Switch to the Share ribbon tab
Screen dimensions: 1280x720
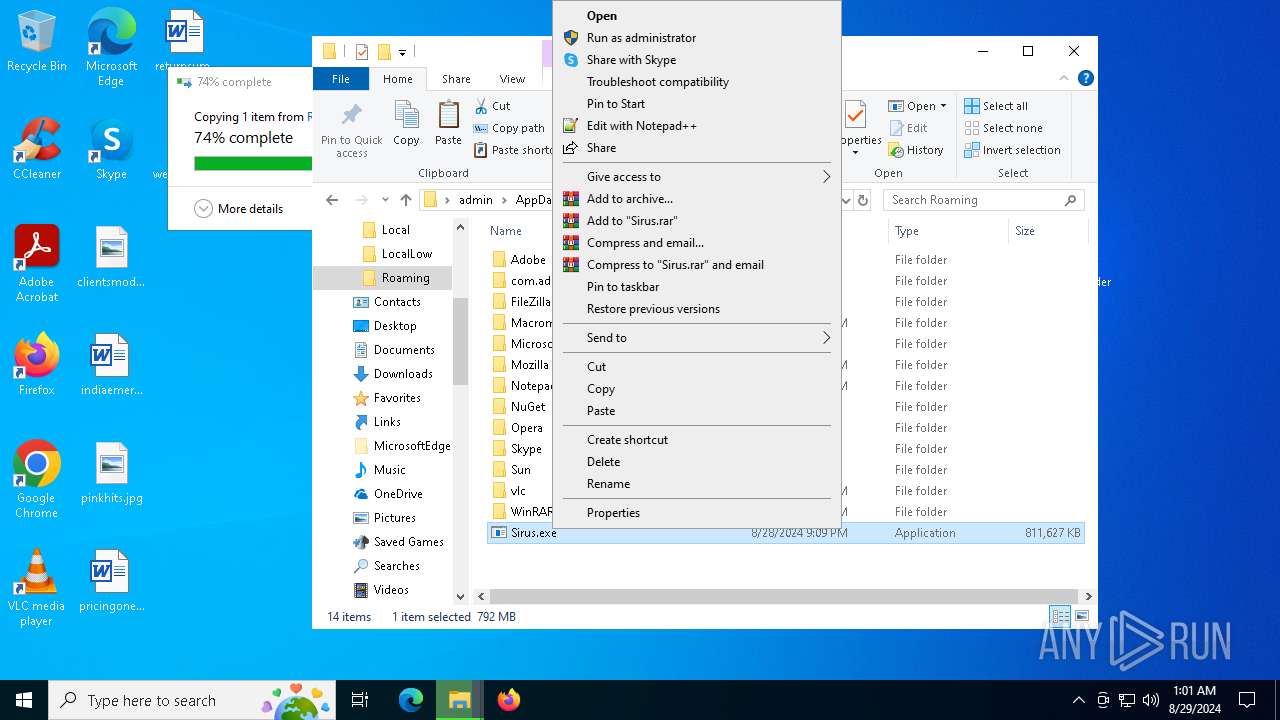click(x=456, y=79)
